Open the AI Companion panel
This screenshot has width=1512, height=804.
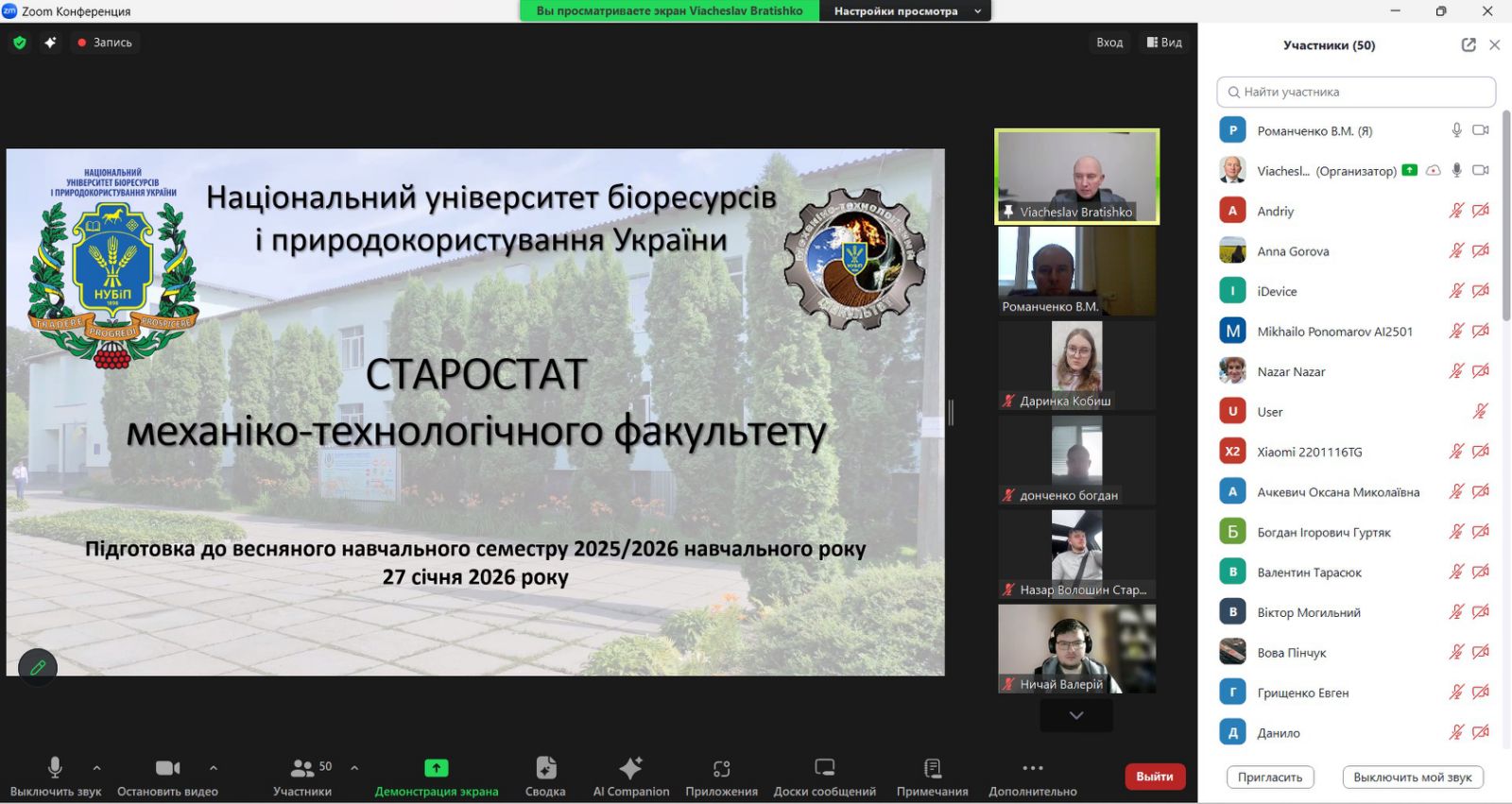[630, 768]
